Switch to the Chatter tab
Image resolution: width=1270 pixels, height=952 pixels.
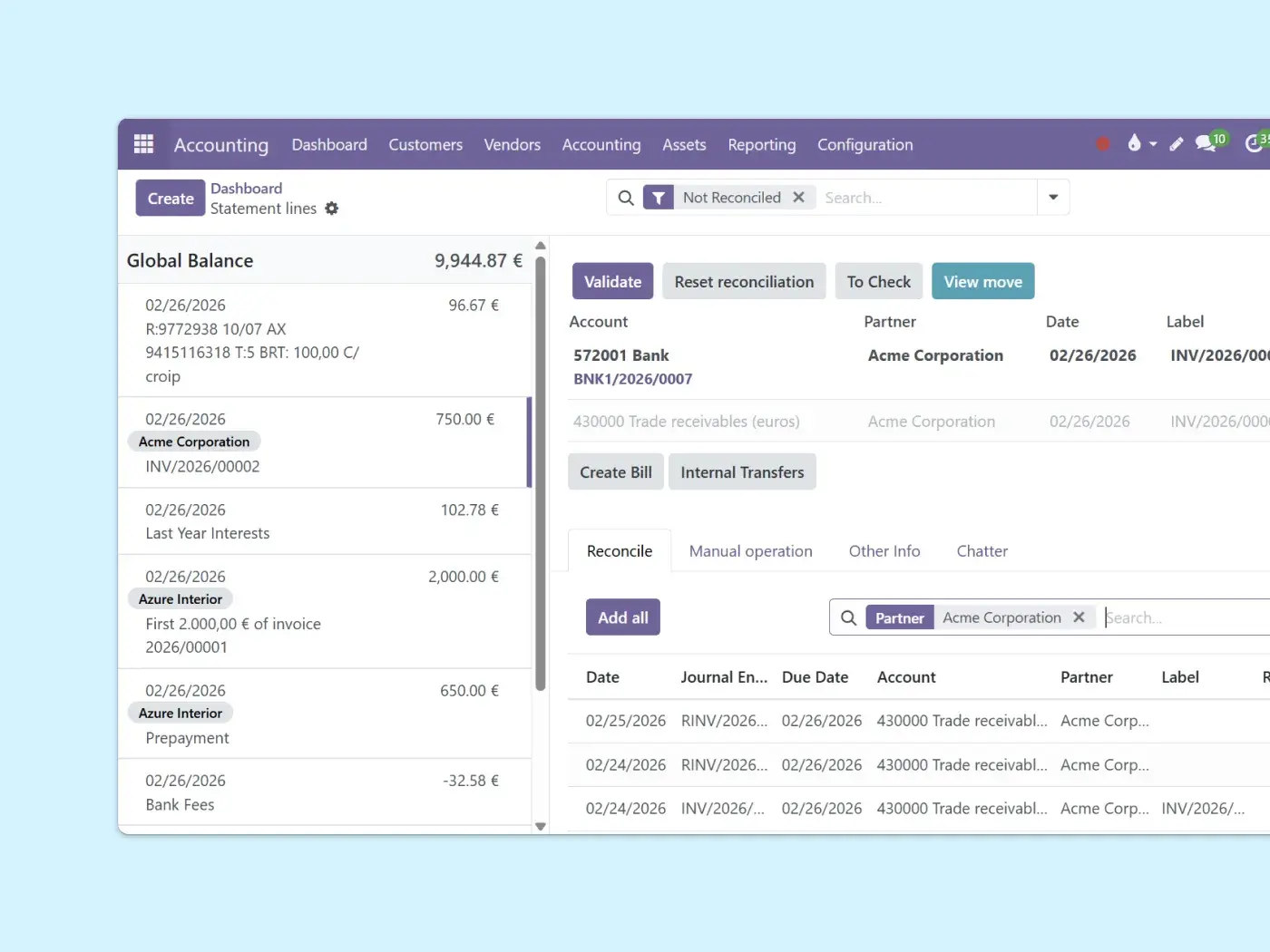[982, 551]
